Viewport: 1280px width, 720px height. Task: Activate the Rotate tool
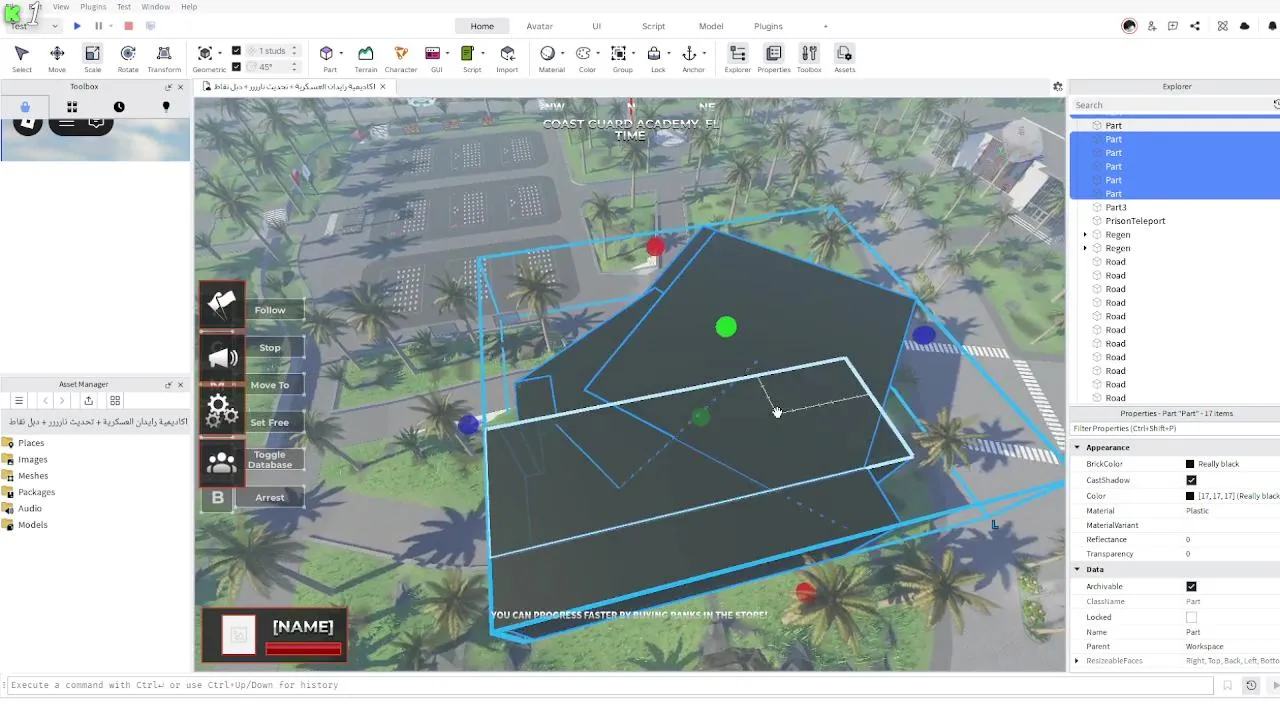128,59
